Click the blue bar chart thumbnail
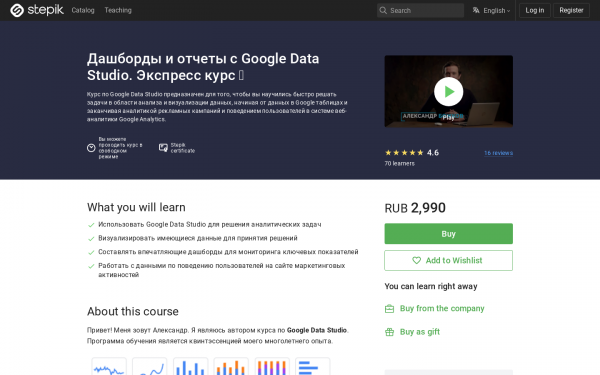 pyautogui.click(x=191, y=367)
